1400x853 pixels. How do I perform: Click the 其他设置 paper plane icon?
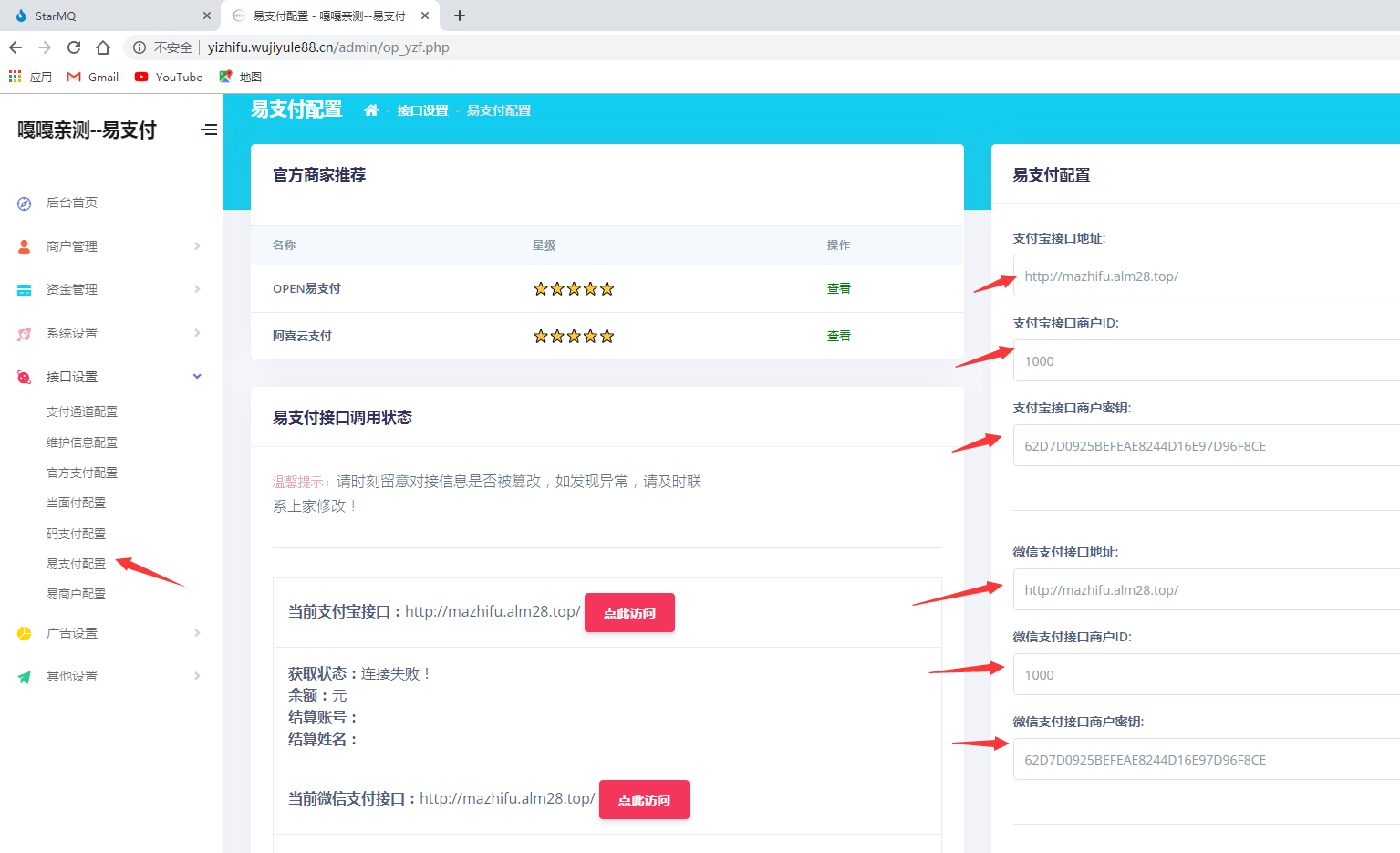pos(25,677)
